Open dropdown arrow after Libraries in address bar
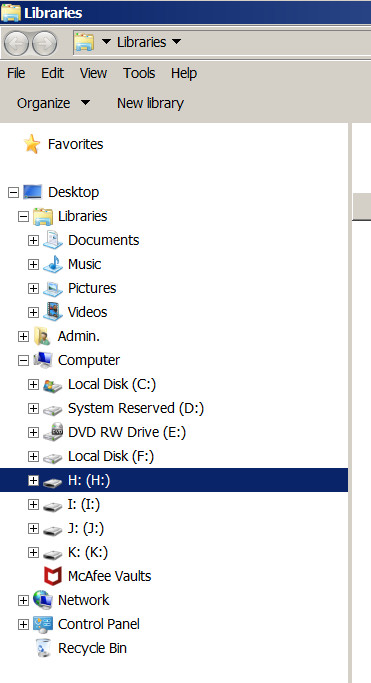 coord(176,42)
